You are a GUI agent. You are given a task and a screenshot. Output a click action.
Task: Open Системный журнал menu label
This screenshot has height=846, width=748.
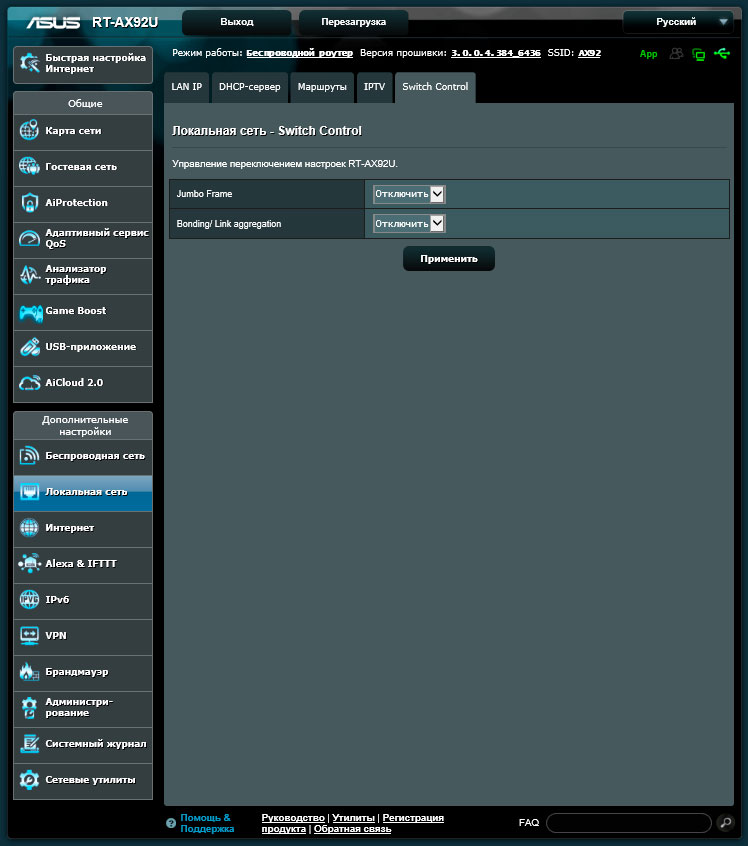[96, 743]
